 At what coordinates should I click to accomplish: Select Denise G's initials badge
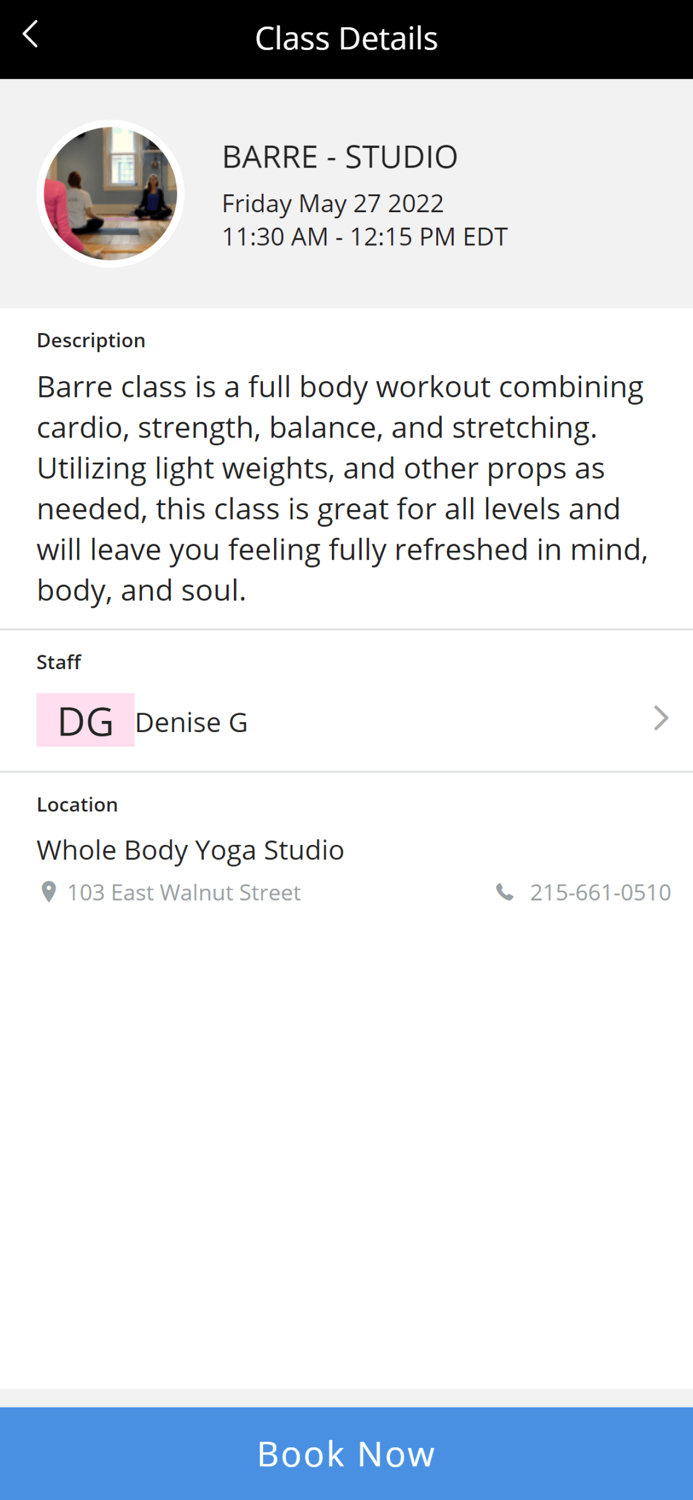coord(85,720)
